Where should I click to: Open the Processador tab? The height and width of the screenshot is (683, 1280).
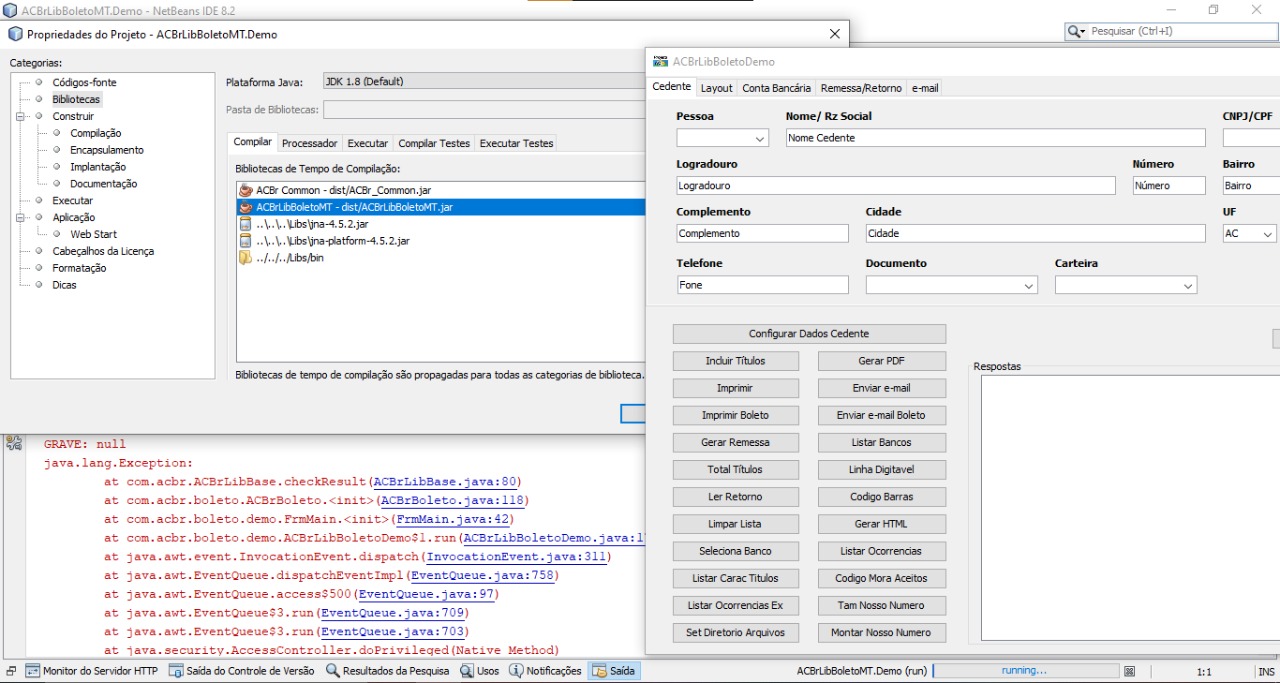coord(310,143)
